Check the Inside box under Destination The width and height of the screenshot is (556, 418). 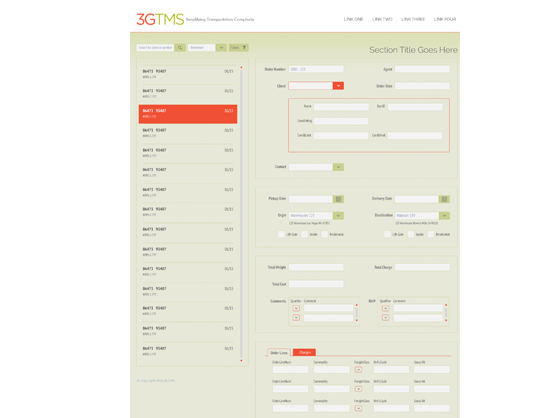click(411, 234)
